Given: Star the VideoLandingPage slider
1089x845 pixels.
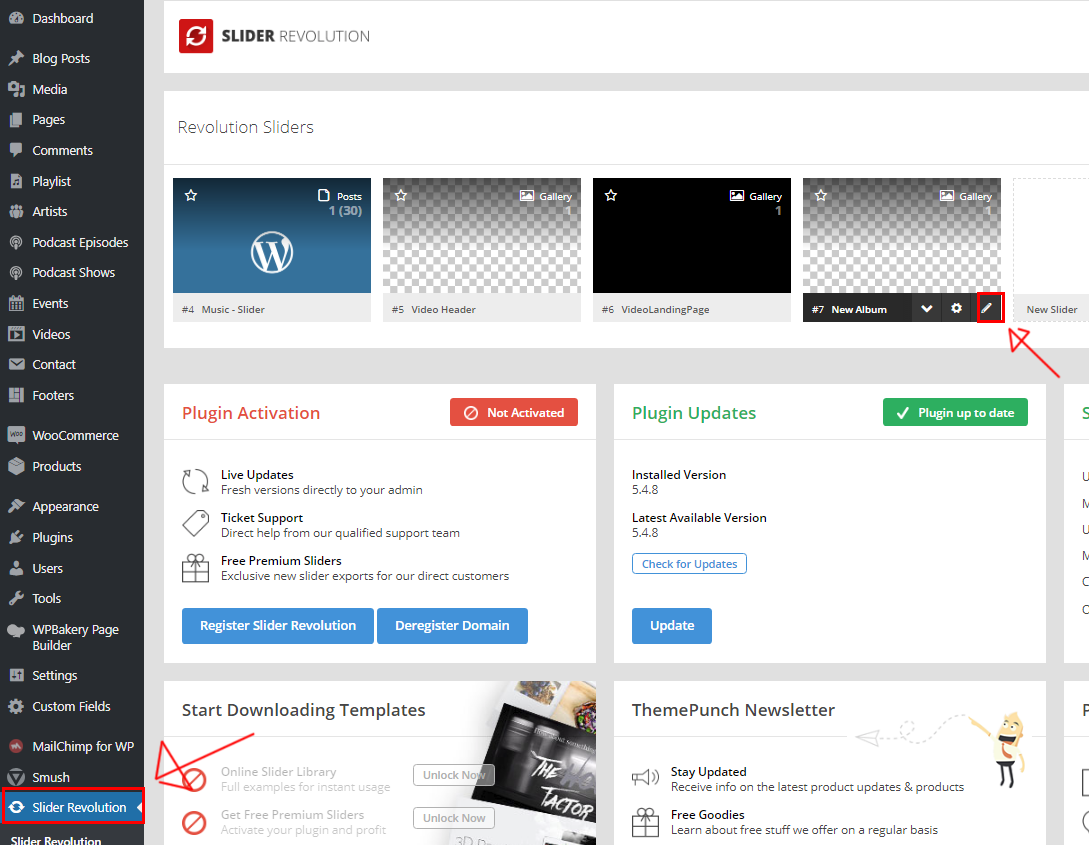Looking at the screenshot, I should [x=611, y=196].
